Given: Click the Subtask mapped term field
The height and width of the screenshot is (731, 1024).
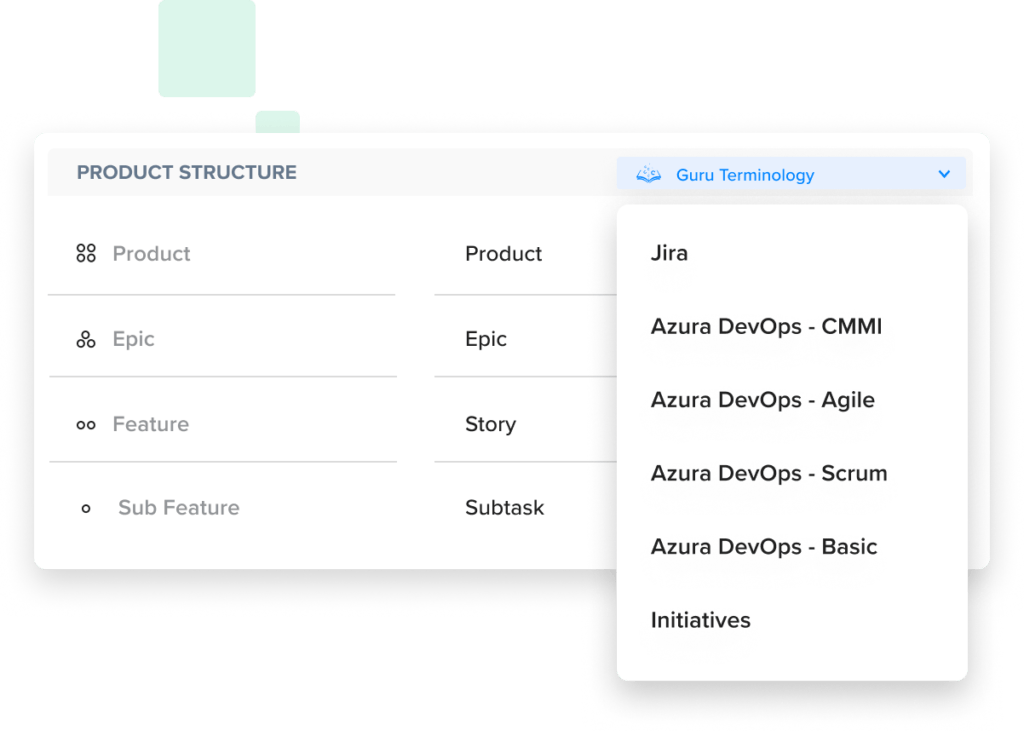Looking at the screenshot, I should coord(525,508).
